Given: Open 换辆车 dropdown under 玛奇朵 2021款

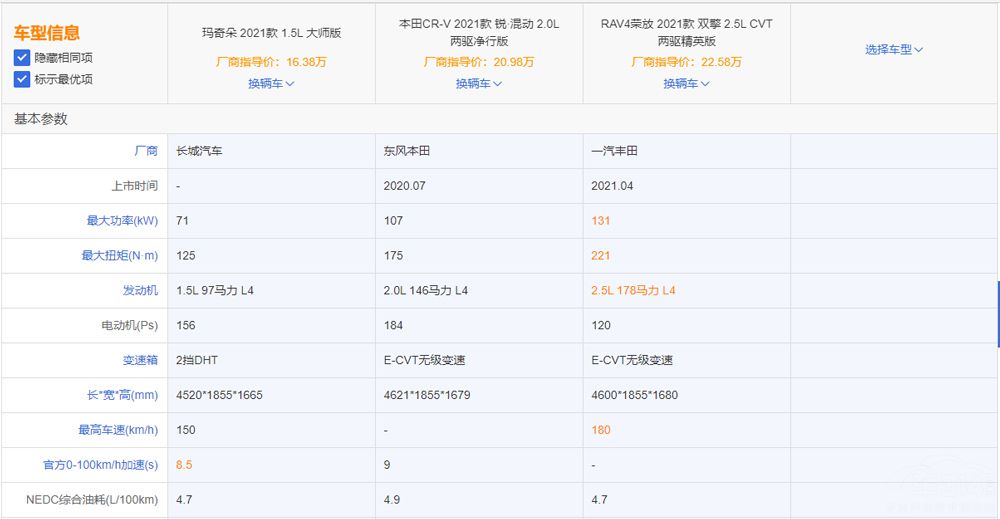Looking at the screenshot, I should pyautogui.click(x=271, y=84).
